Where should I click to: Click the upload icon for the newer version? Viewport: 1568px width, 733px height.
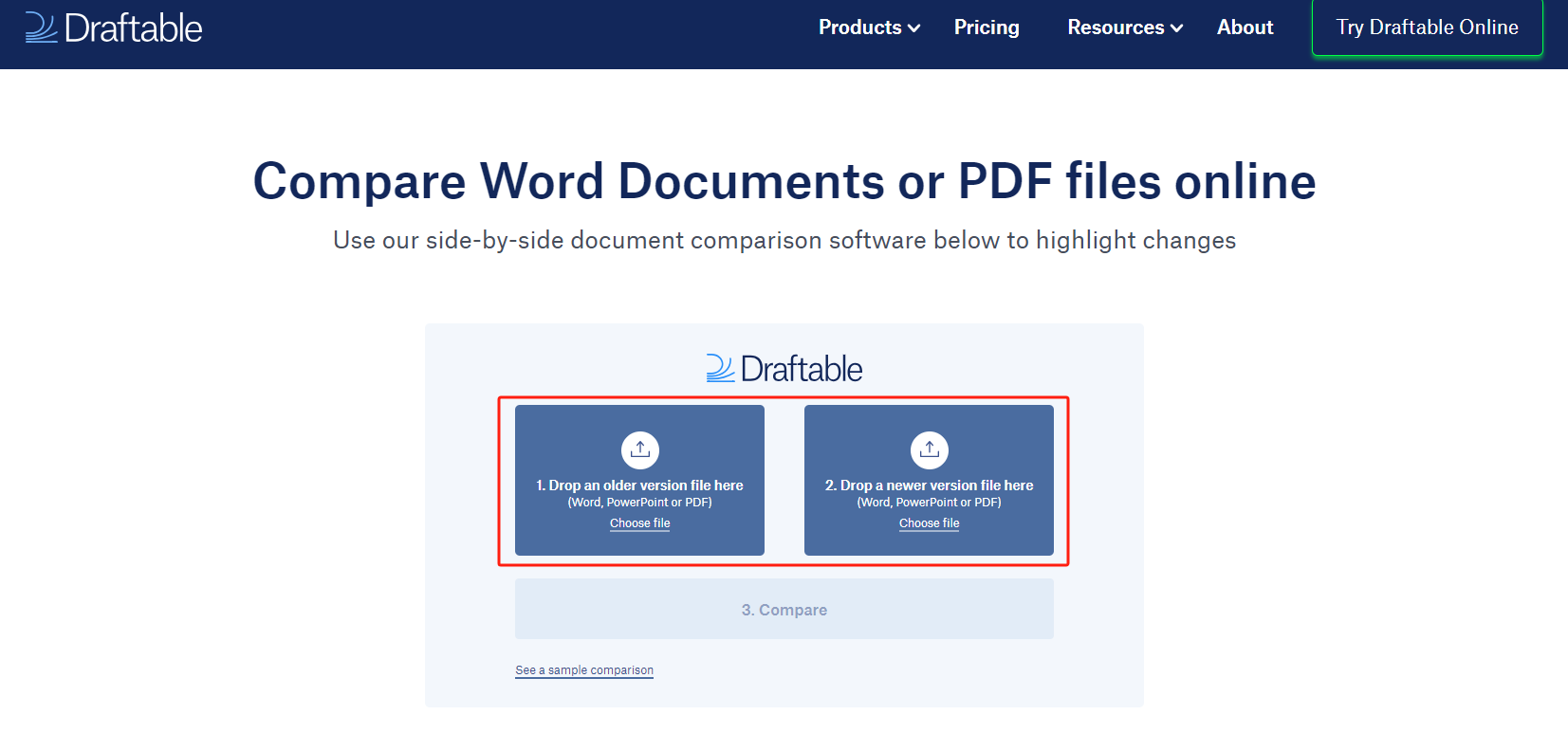pyautogui.click(x=930, y=449)
